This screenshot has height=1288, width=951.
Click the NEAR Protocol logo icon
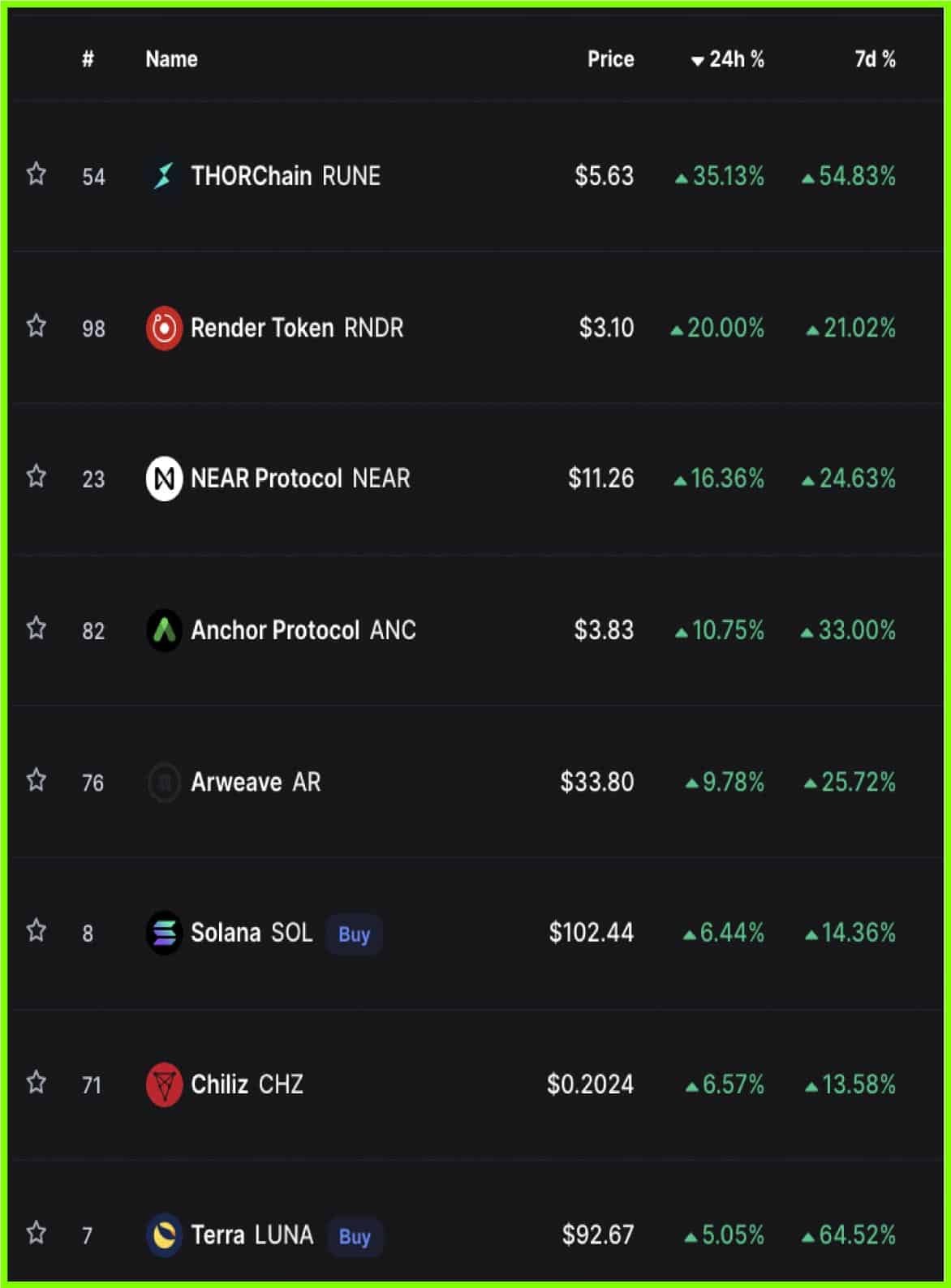[x=164, y=479]
